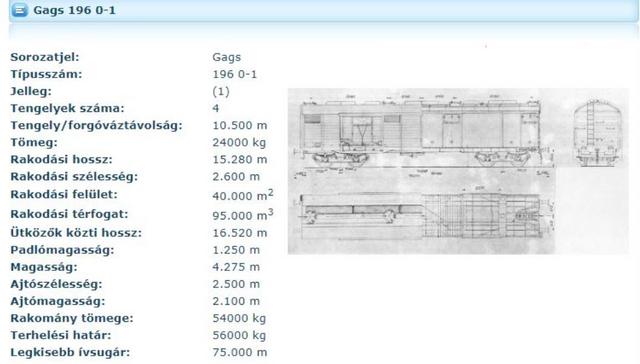This screenshot has height=364, width=640.
Task: Click the Rakodási térfogat value 95.000 m³
Action: tap(243, 214)
